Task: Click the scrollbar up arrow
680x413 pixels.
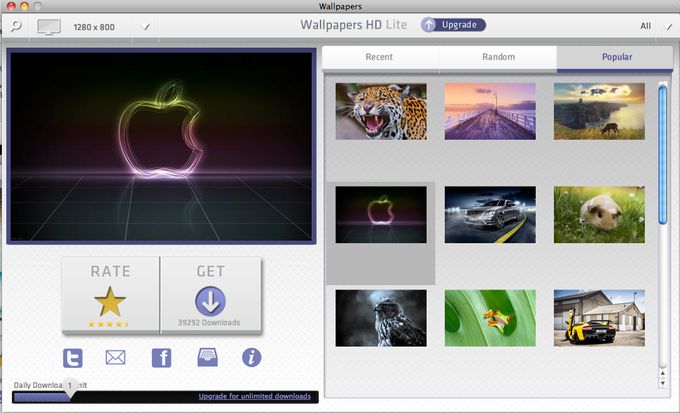Action: 662,374
